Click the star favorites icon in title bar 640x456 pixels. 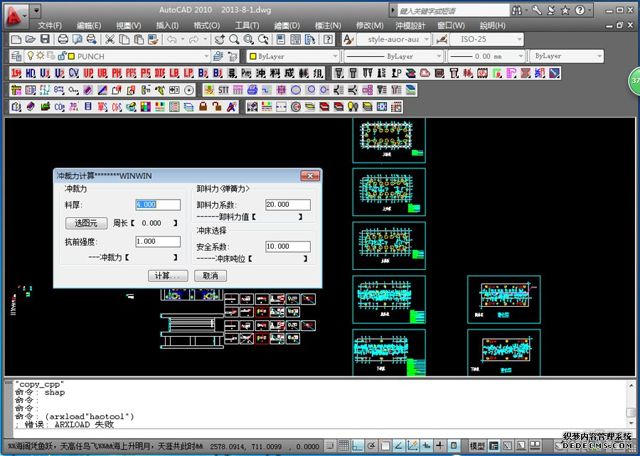(x=565, y=10)
